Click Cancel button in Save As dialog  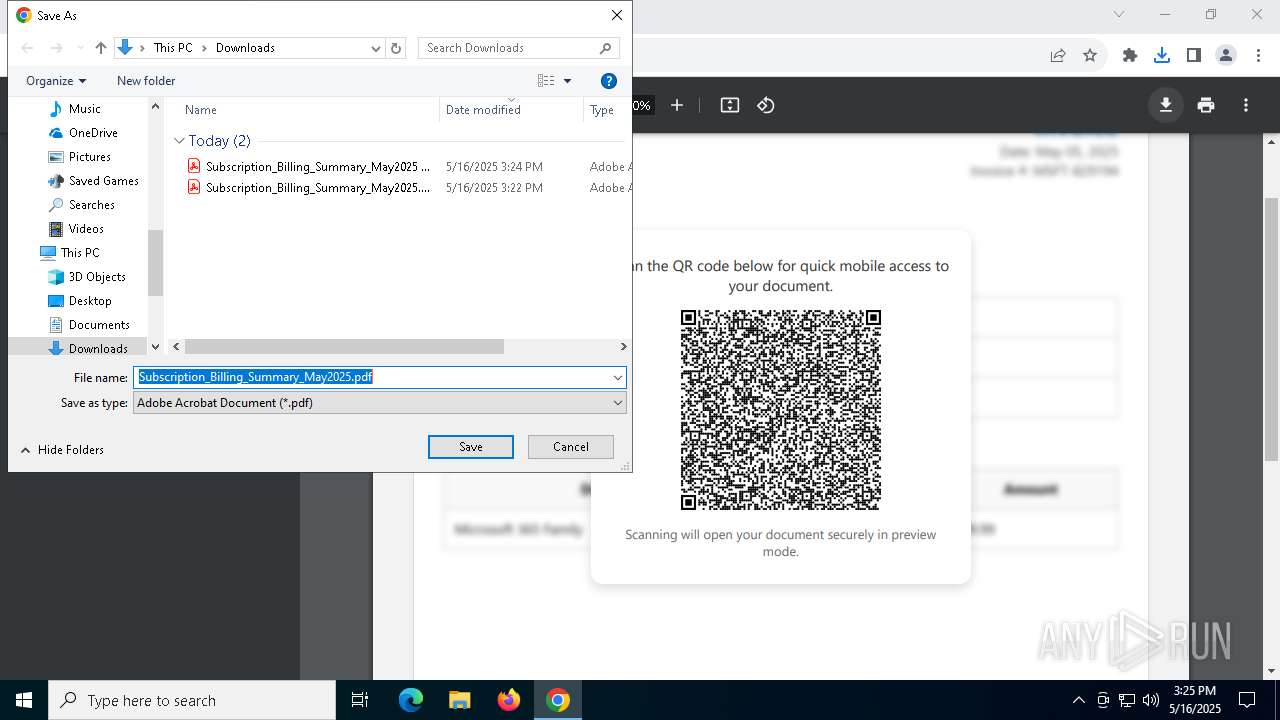[x=571, y=447]
